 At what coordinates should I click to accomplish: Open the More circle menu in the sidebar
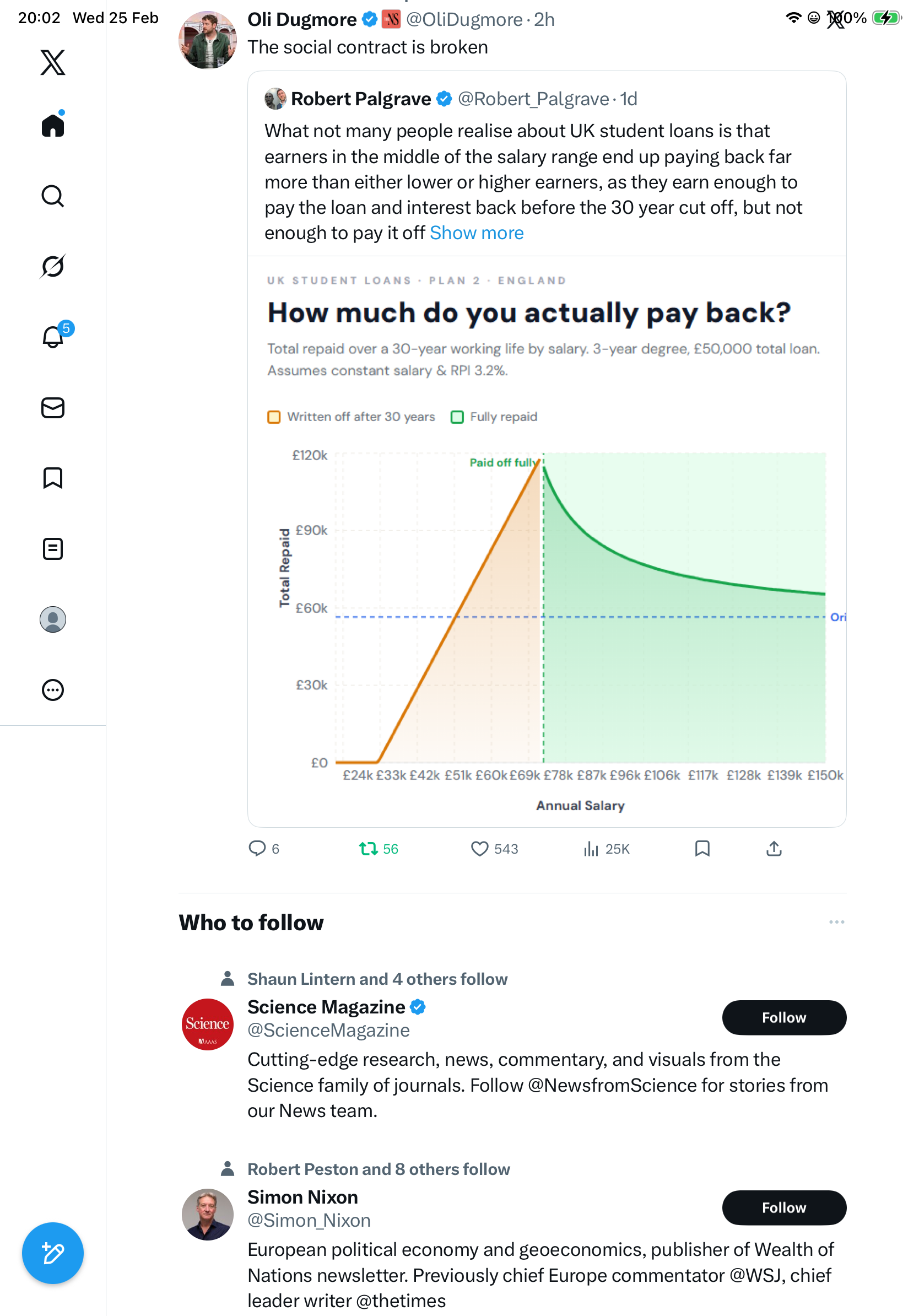tap(53, 689)
